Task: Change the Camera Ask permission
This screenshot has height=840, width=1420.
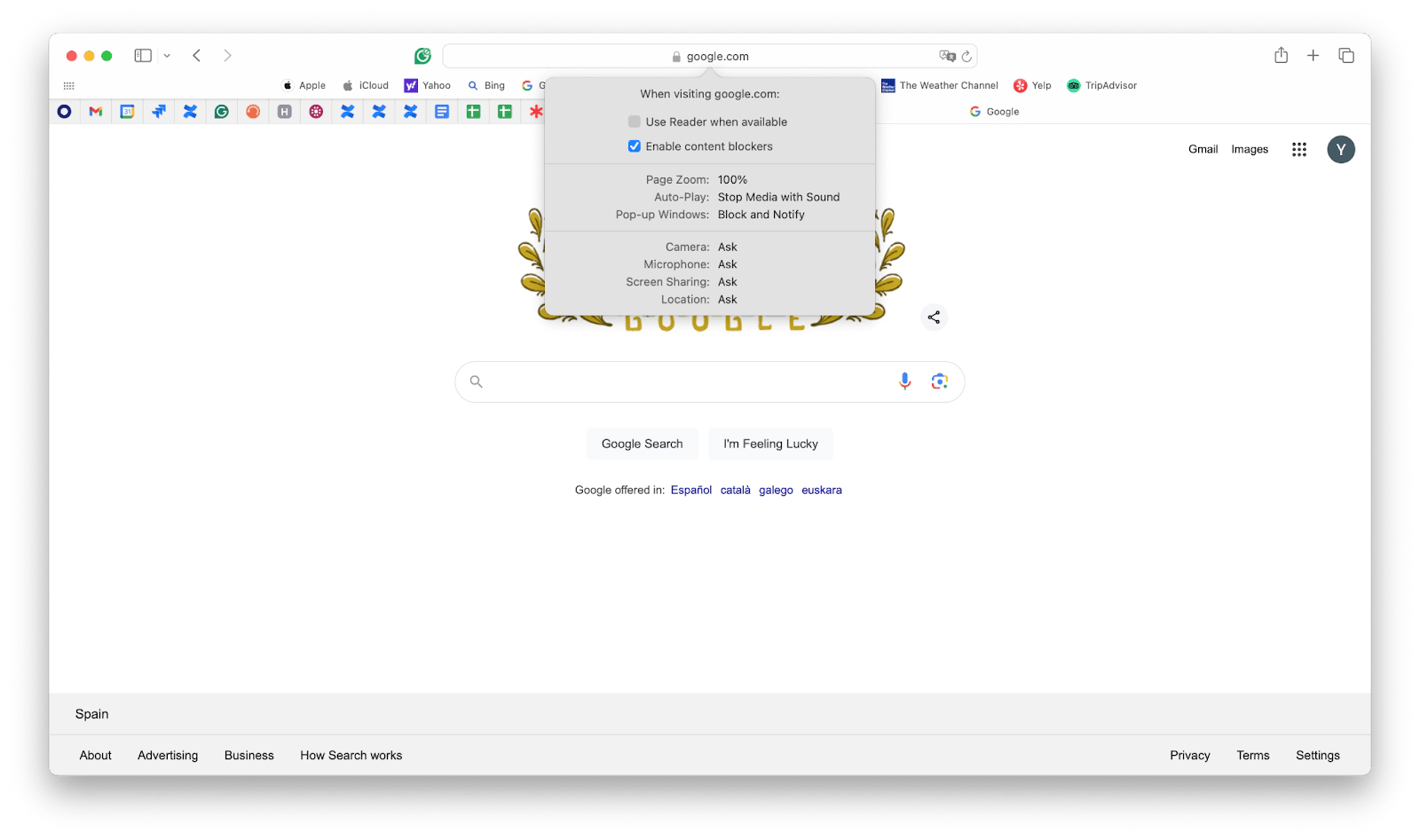Action: [x=728, y=247]
